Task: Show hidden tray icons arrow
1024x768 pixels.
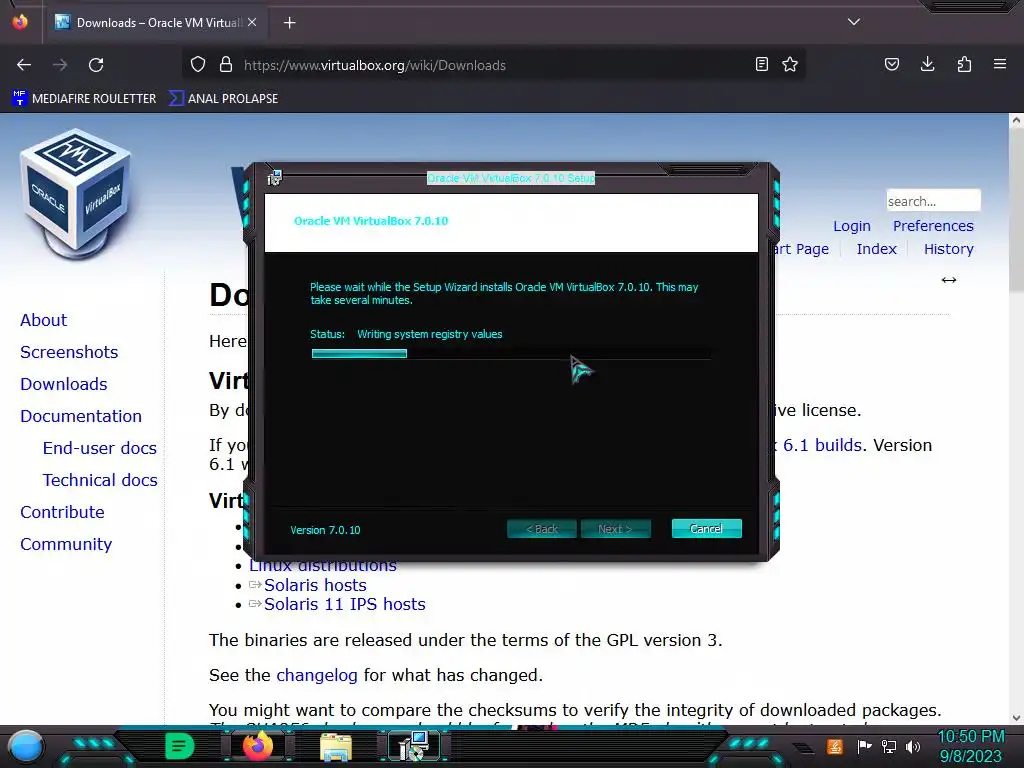Action: (x=803, y=748)
